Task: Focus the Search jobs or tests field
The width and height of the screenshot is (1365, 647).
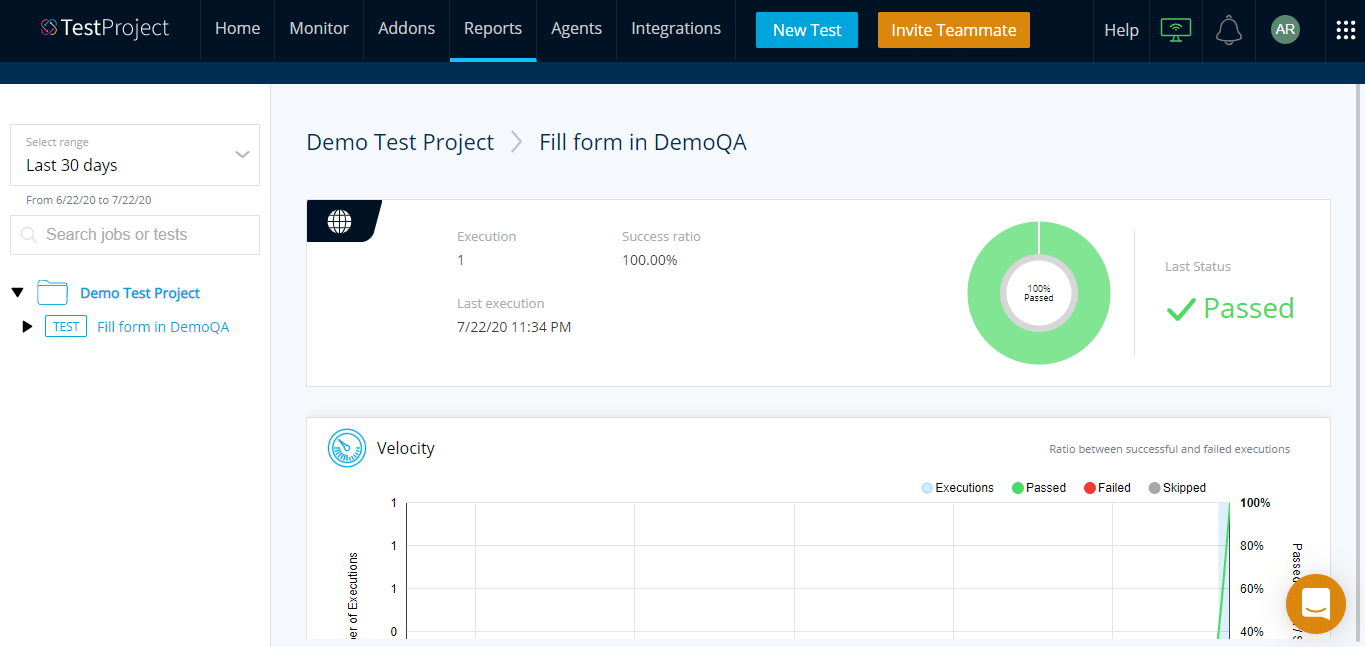Action: coord(135,235)
